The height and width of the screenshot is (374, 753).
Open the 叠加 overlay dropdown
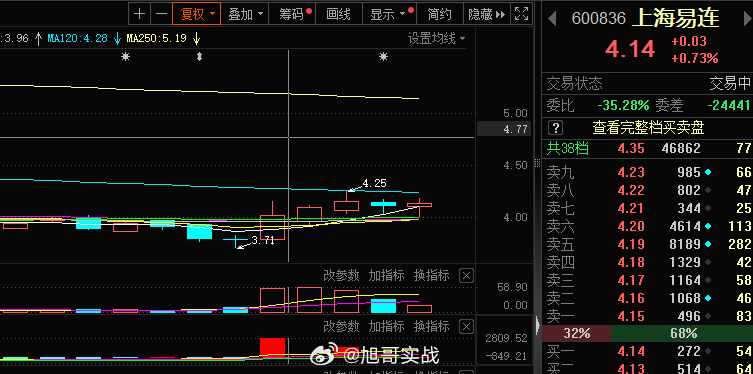[245, 14]
